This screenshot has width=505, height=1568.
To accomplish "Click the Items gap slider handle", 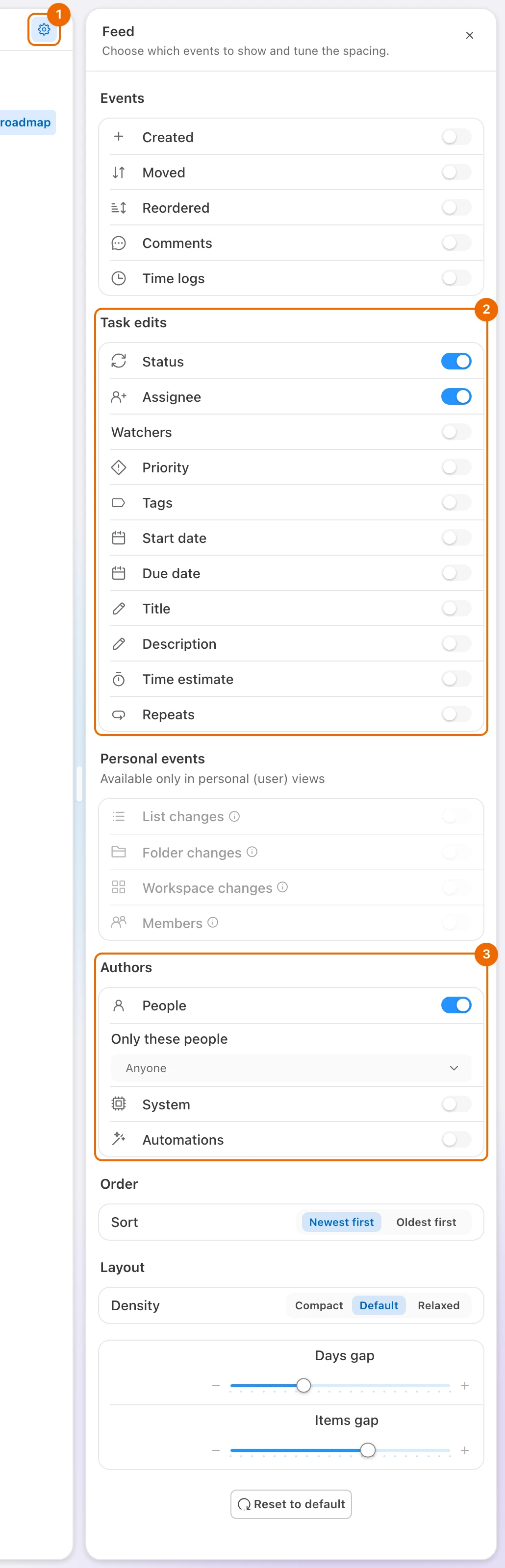I will pos(368,1450).
